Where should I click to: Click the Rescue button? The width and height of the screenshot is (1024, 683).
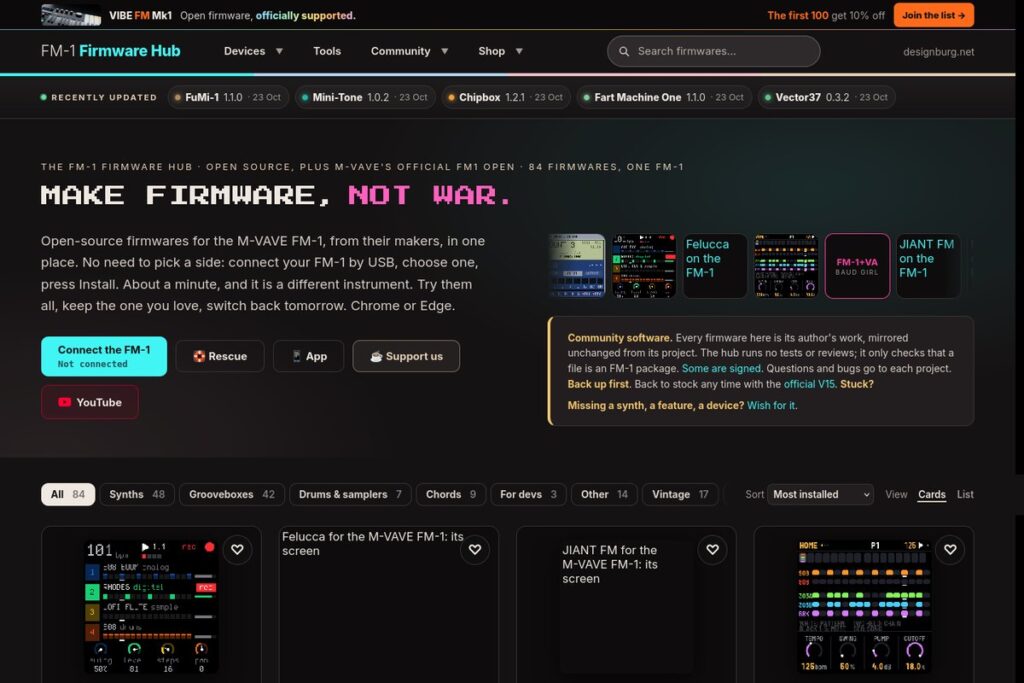tap(220, 356)
